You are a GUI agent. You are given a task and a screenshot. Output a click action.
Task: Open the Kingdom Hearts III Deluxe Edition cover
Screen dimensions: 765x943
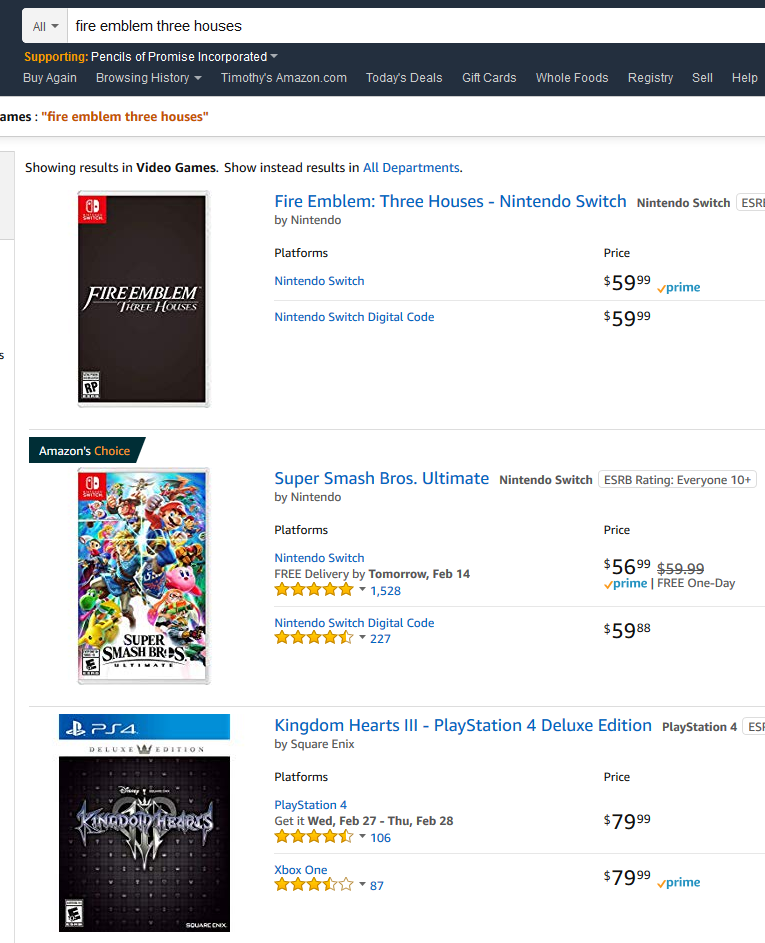click(x=144, y=823)
